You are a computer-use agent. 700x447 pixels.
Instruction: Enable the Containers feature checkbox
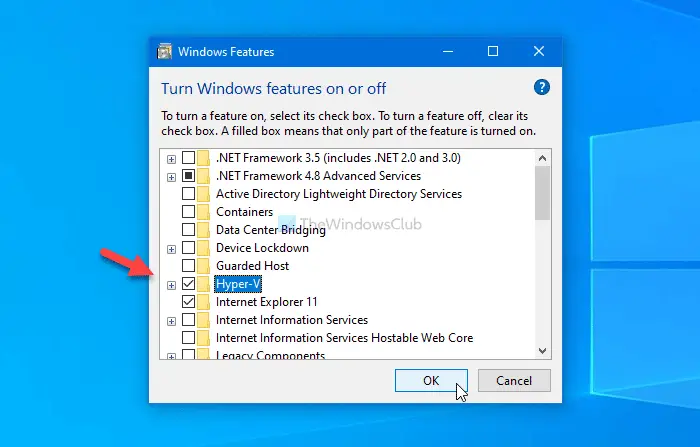coord(188,212)
